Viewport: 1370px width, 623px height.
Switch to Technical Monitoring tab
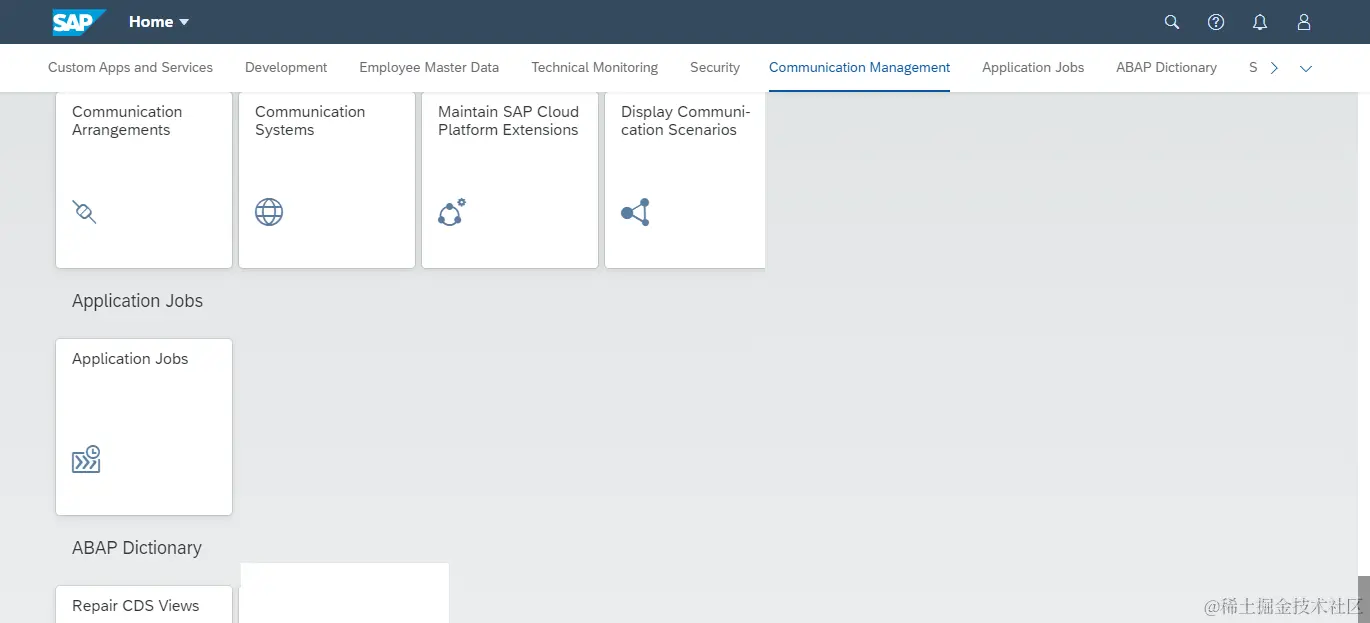594,68
